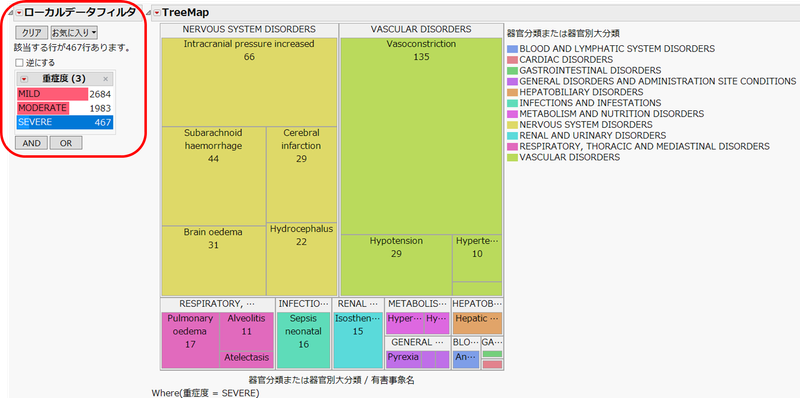Screen dimensions: 800x398
Task: Click the クリア button
Action: tap(32, 33)
